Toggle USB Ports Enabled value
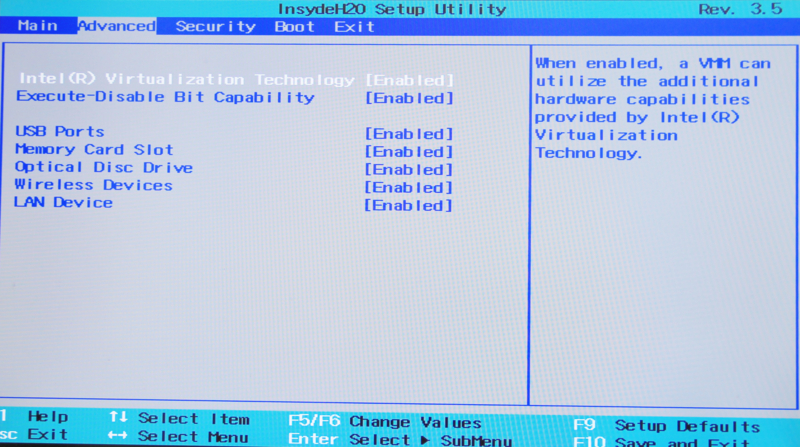Image resolution: width=800 pixels, height=447 pixels. click(409, 134)
